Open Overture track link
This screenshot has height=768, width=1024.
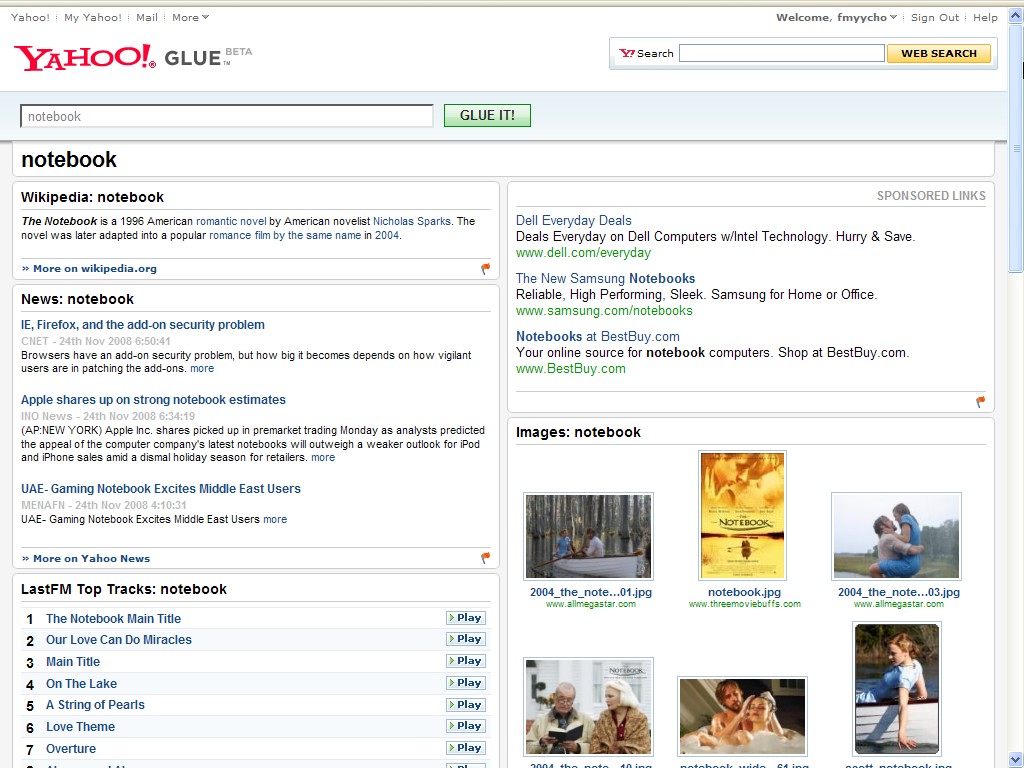71,748
